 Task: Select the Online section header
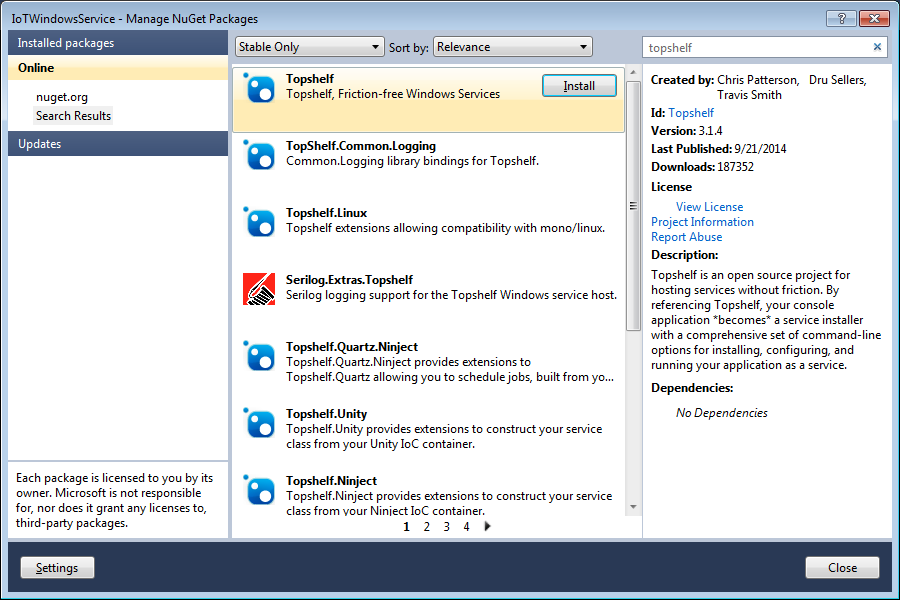pos(118,68)
